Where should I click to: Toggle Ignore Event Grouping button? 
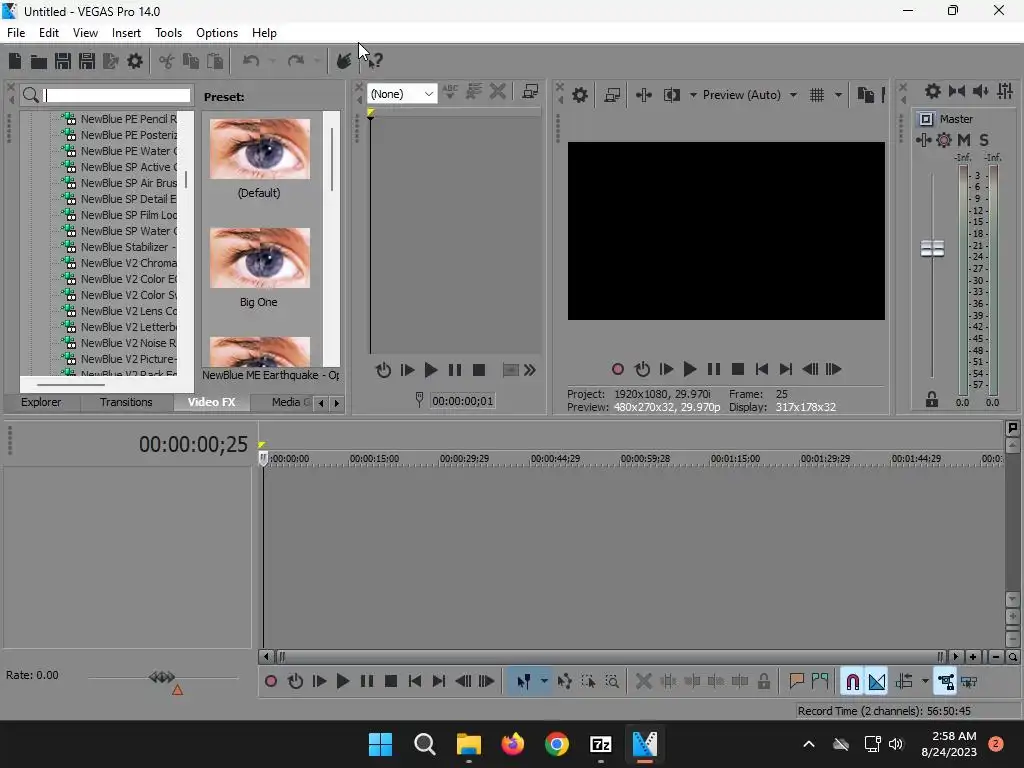coord(969,682)
